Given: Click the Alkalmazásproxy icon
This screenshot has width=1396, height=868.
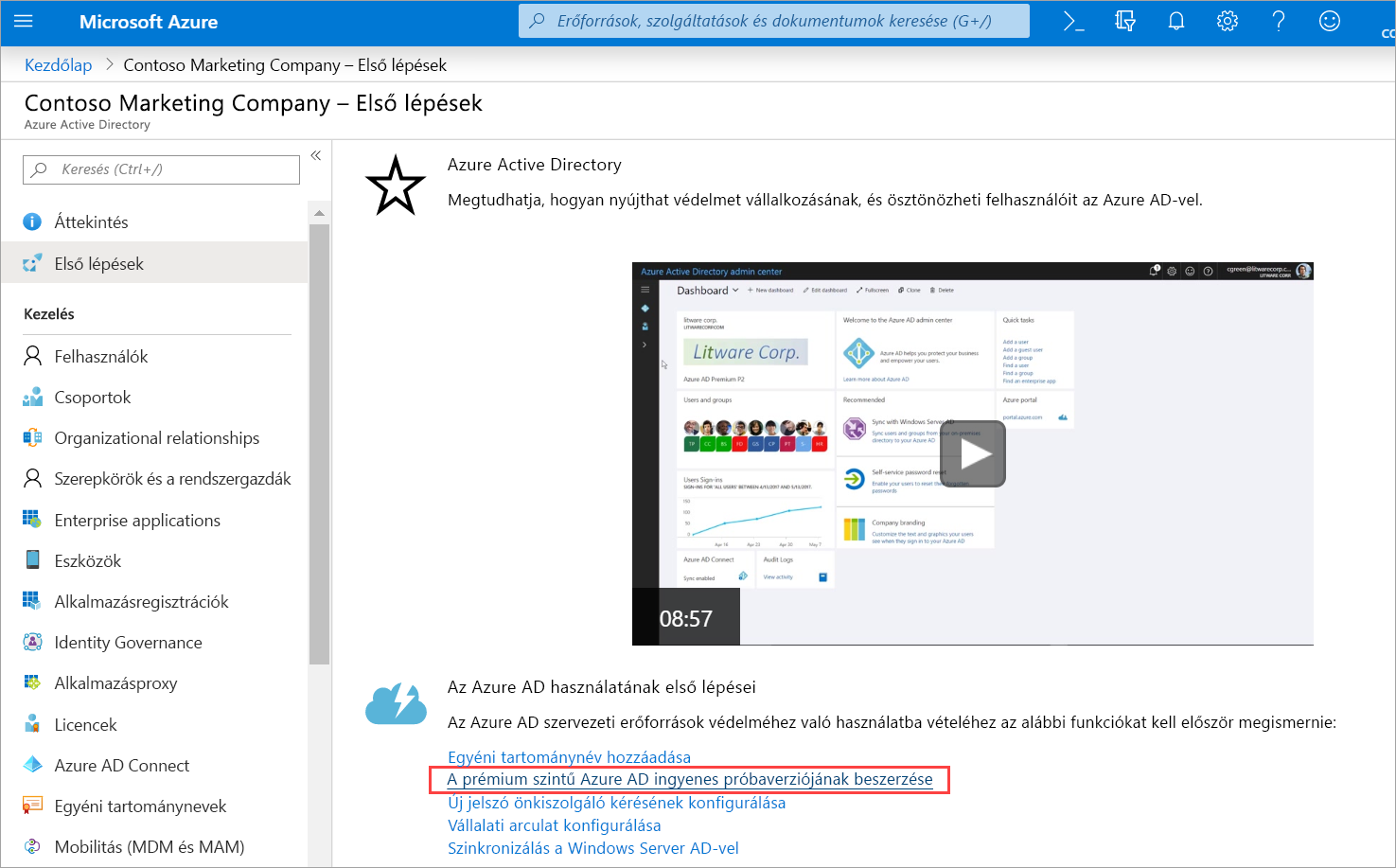Looking at the screenshot, I should [32, 682].
